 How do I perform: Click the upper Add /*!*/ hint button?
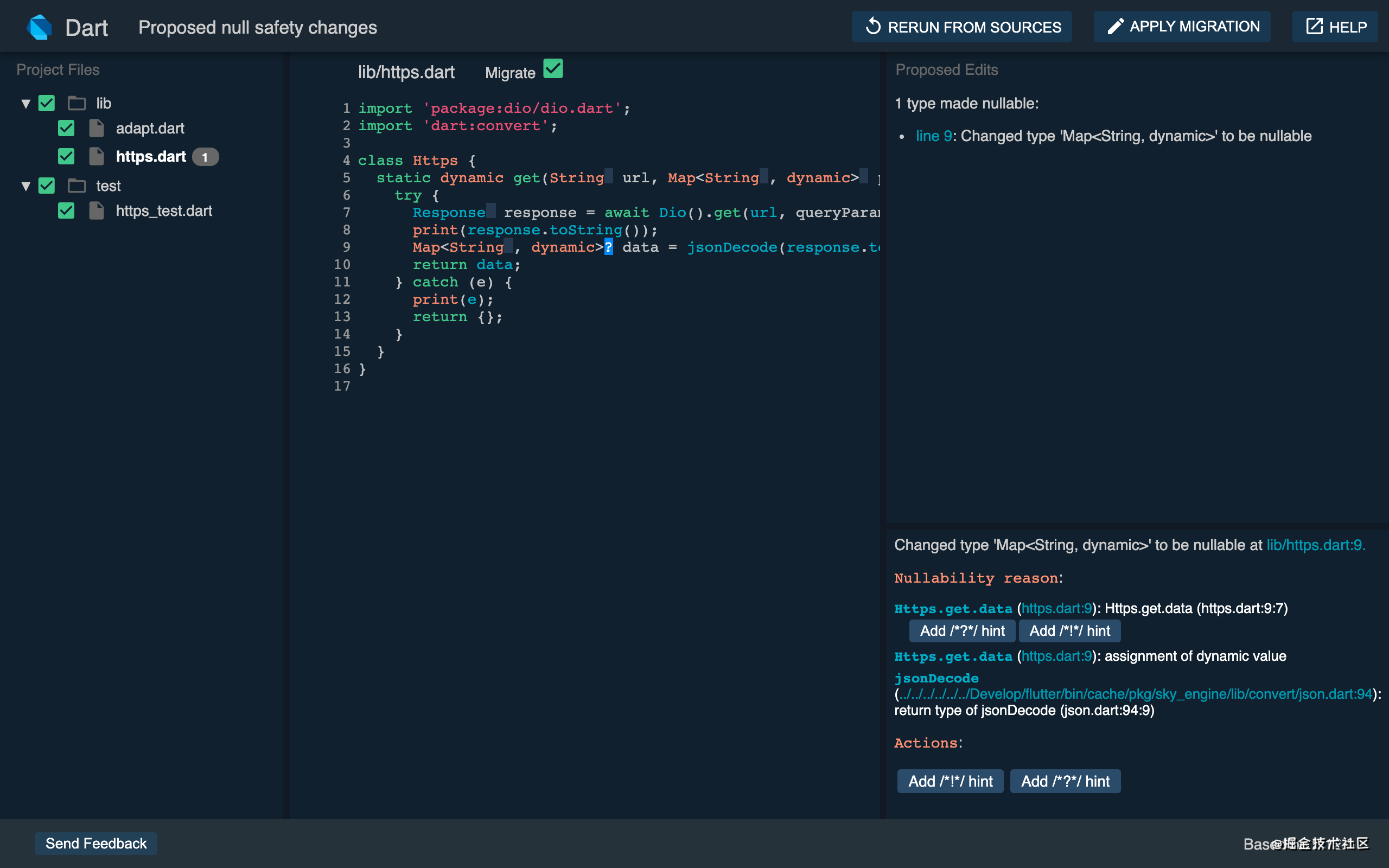point(1069,631)
